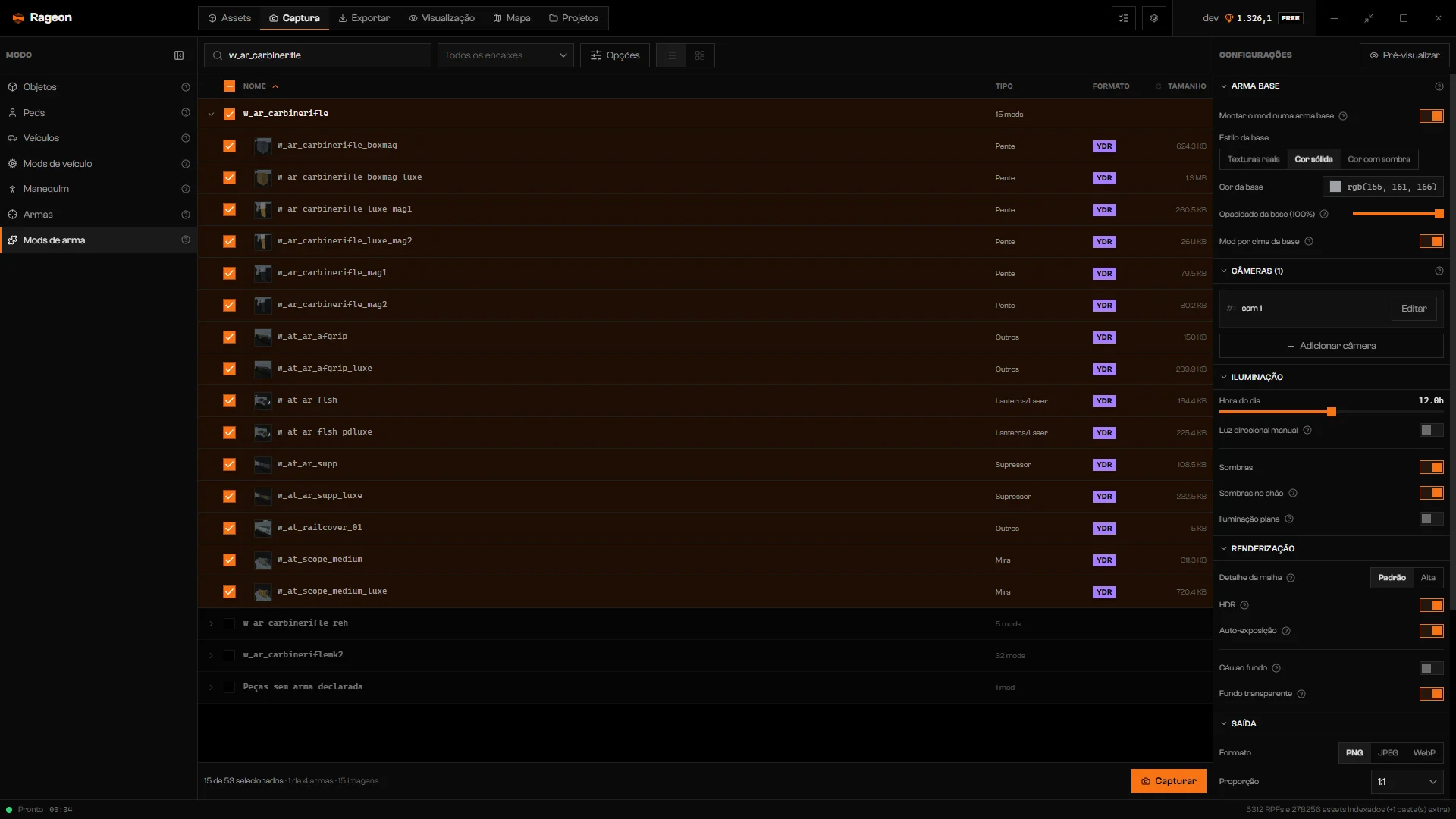Enable Céu ao fundo switch
This screenshot has width=1456, height=819.
1432,668
